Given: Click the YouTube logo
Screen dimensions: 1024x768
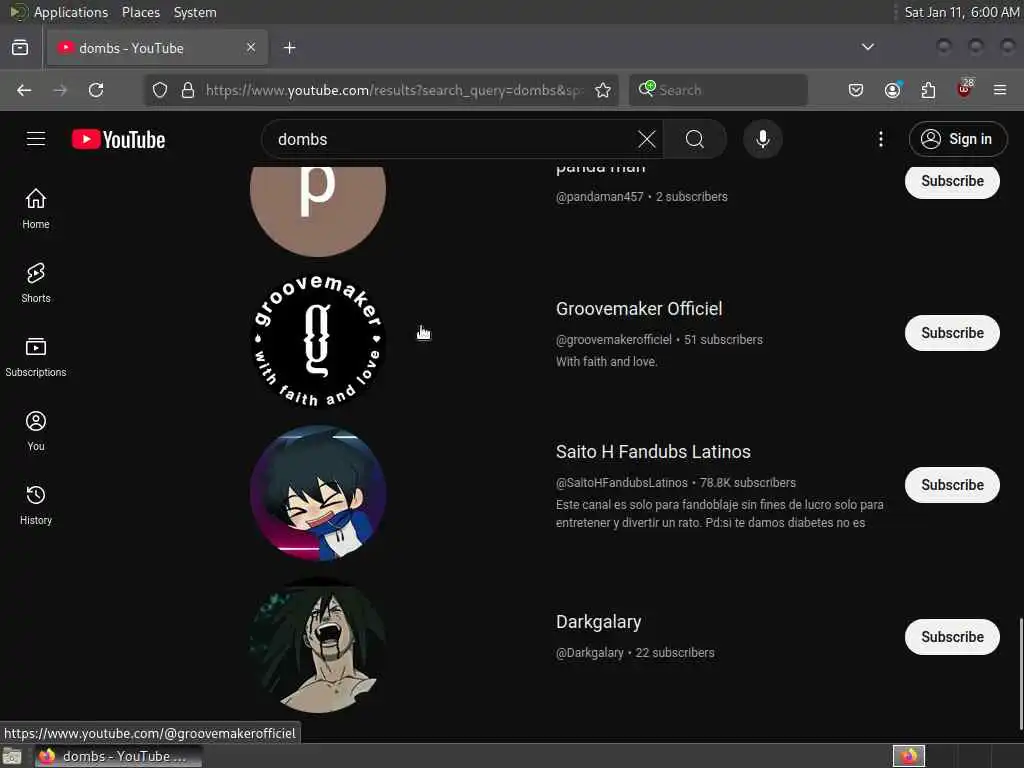Looking at the screenshot, I should point(118,139).
